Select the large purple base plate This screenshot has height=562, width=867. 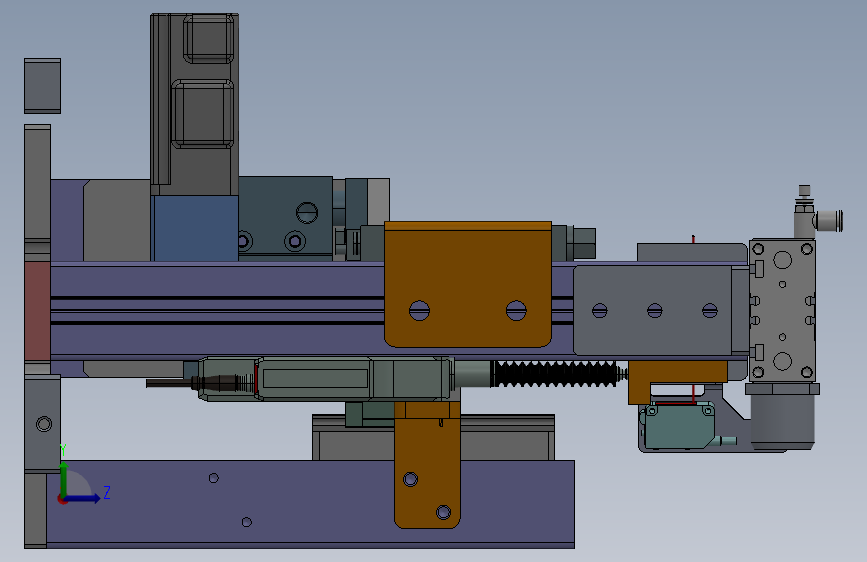[x=310, y=504]
